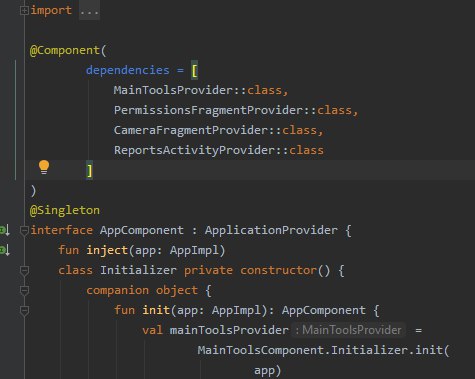Select PermissionsFragmentProvider::class entry
This screenshot has width=475, height=379.
(232, 110)
